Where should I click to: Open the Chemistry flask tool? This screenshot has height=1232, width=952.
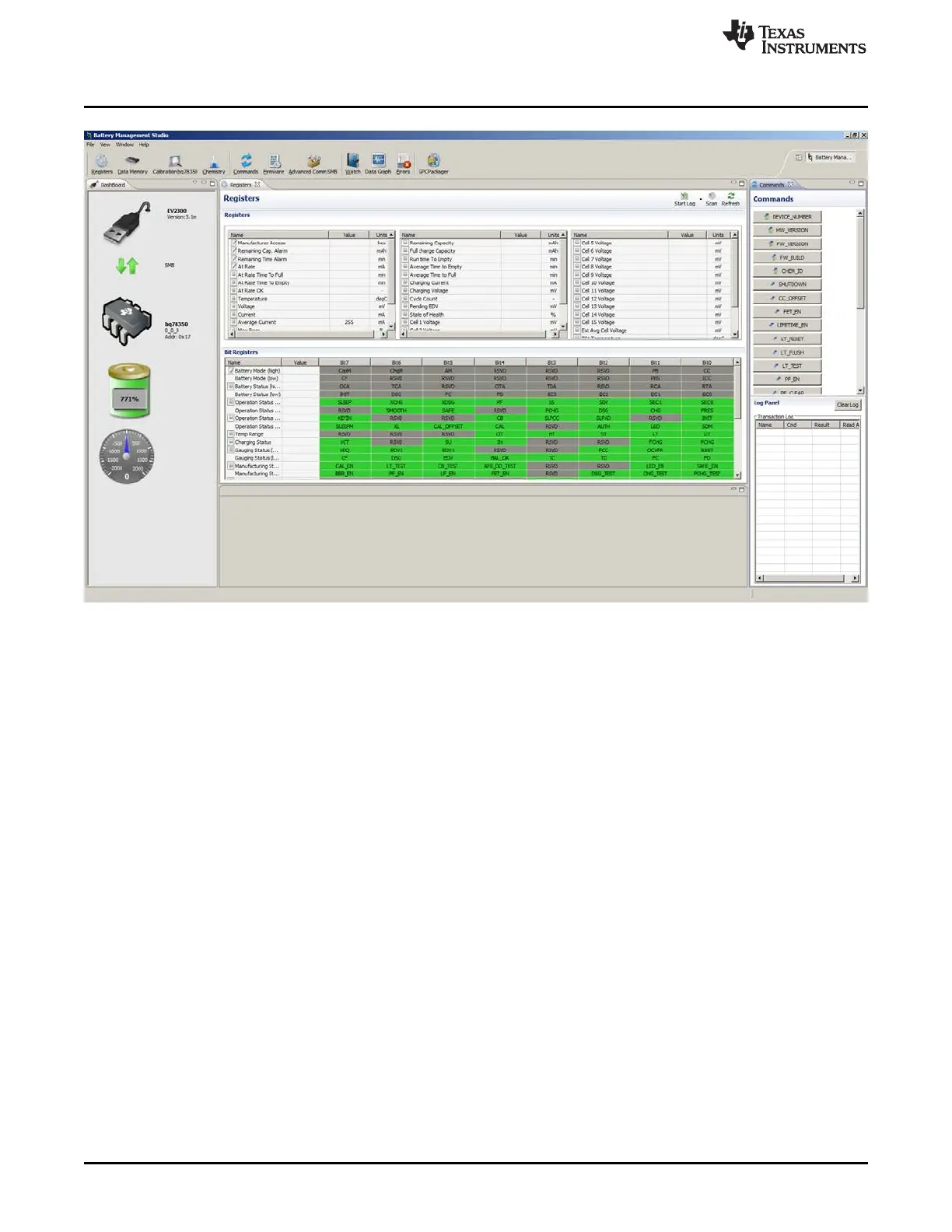tap(214, 164)
